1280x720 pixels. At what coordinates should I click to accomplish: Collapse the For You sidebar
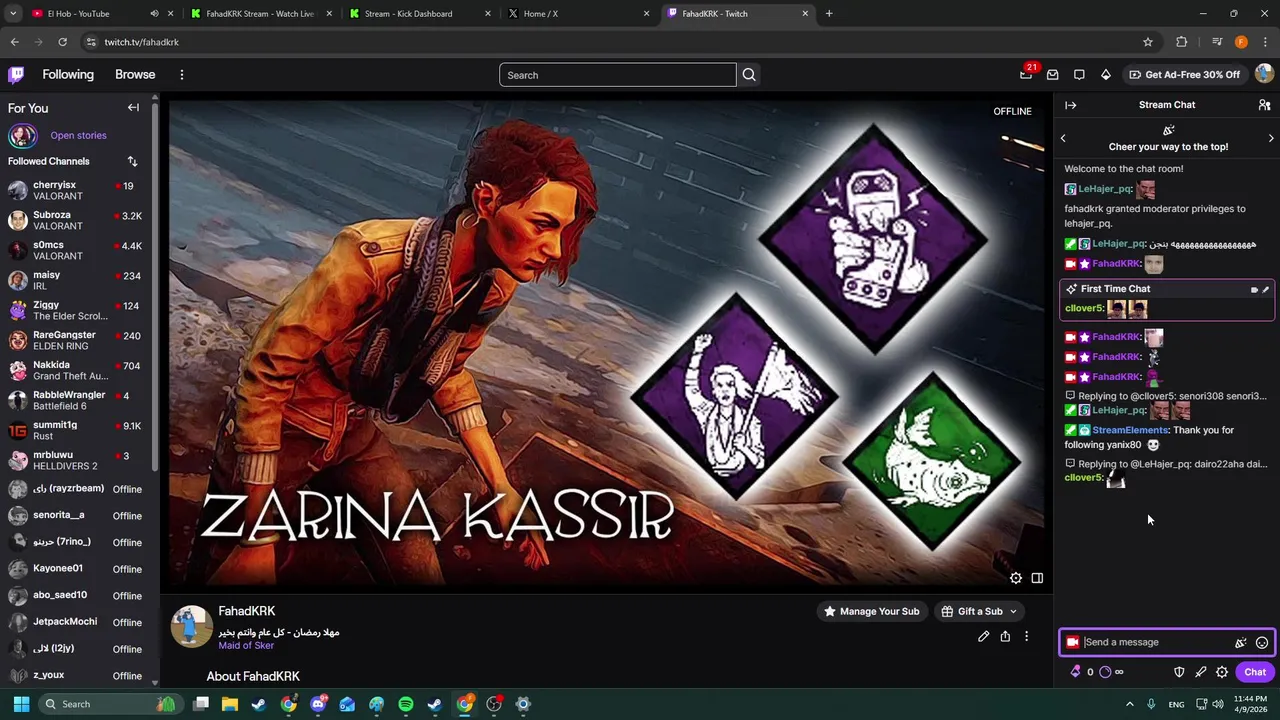133,107
